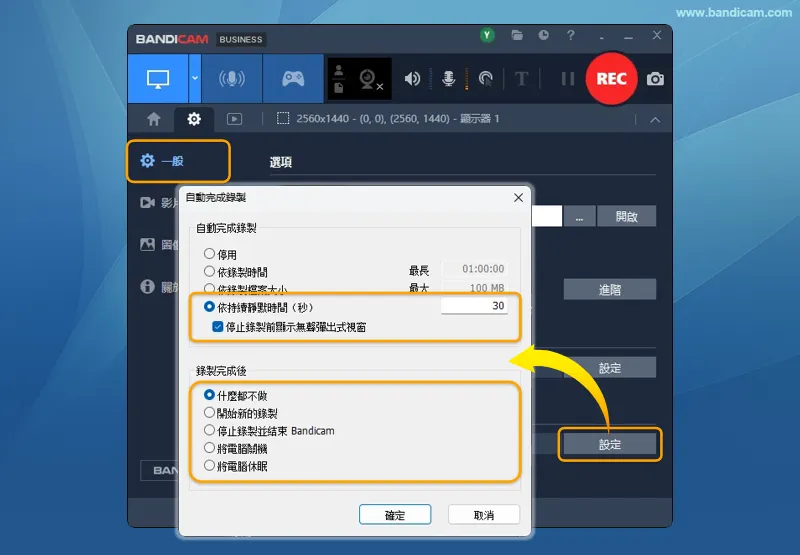Click the 進階 advanced button
The image size is (800, 555).
click(x=610, y=290)
